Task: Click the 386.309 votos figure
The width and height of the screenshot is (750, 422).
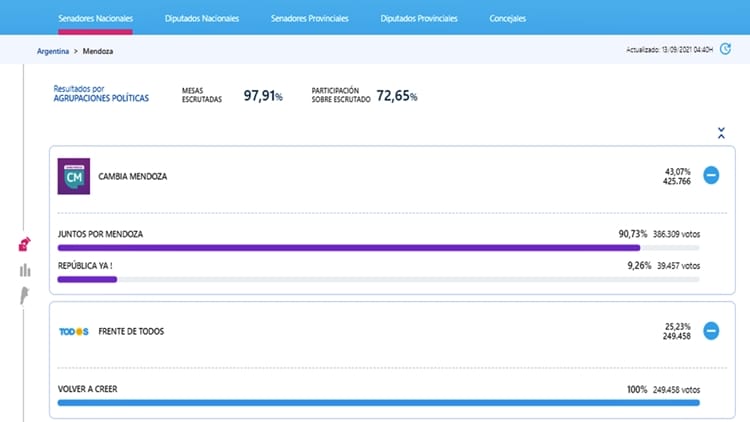Action: pos(676,234)
